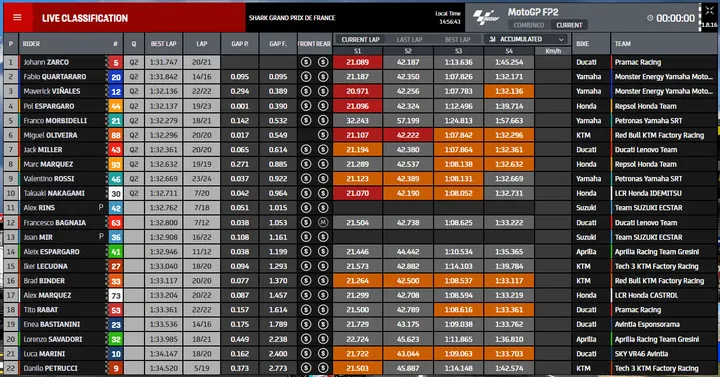Screen dimensions: 720x377
Task: Click Nakagami's number 30 badge
Action: pyautogui.click(x=116, y=193)
